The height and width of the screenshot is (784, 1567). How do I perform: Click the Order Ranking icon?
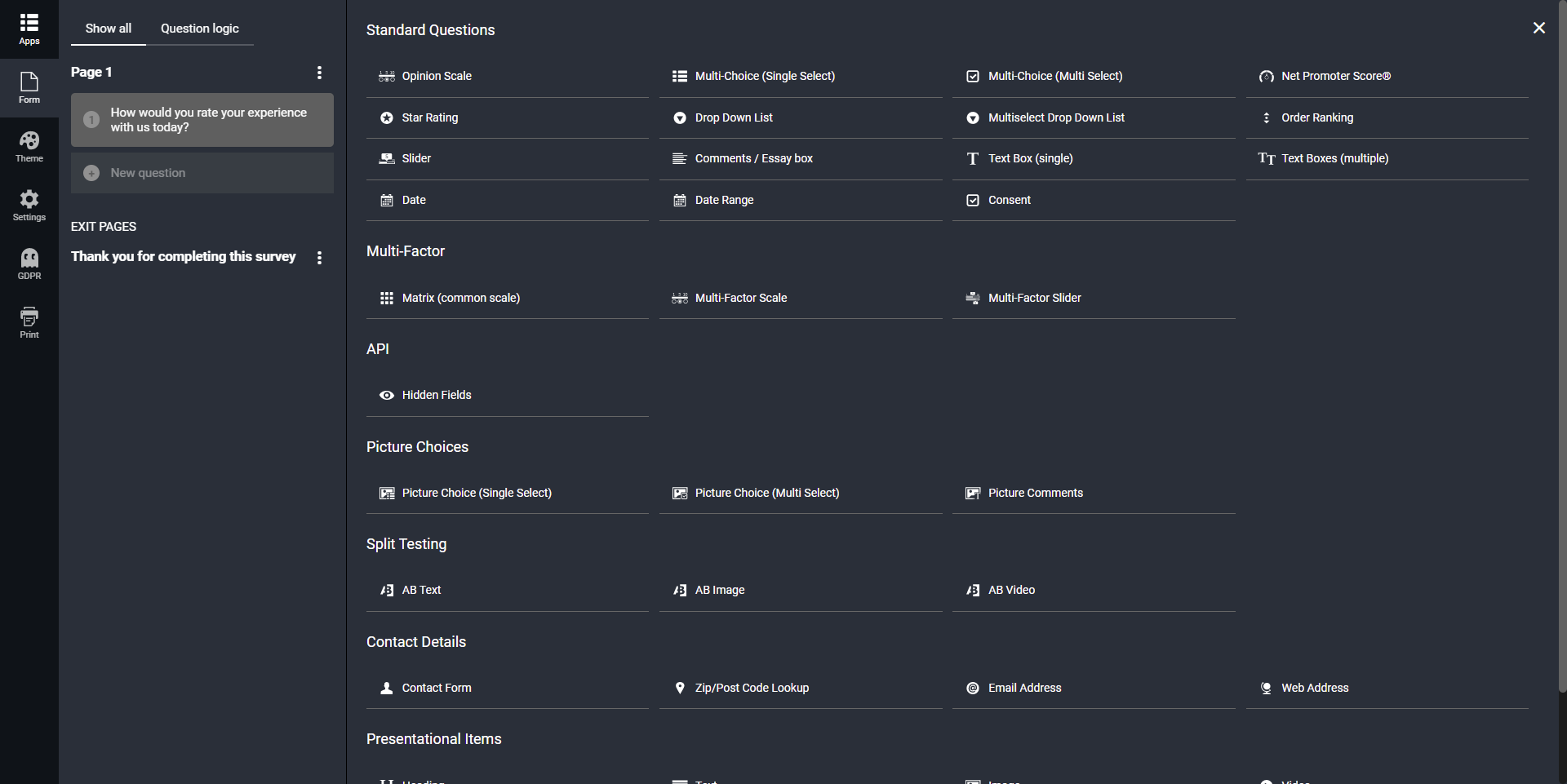click(1267, 117)
